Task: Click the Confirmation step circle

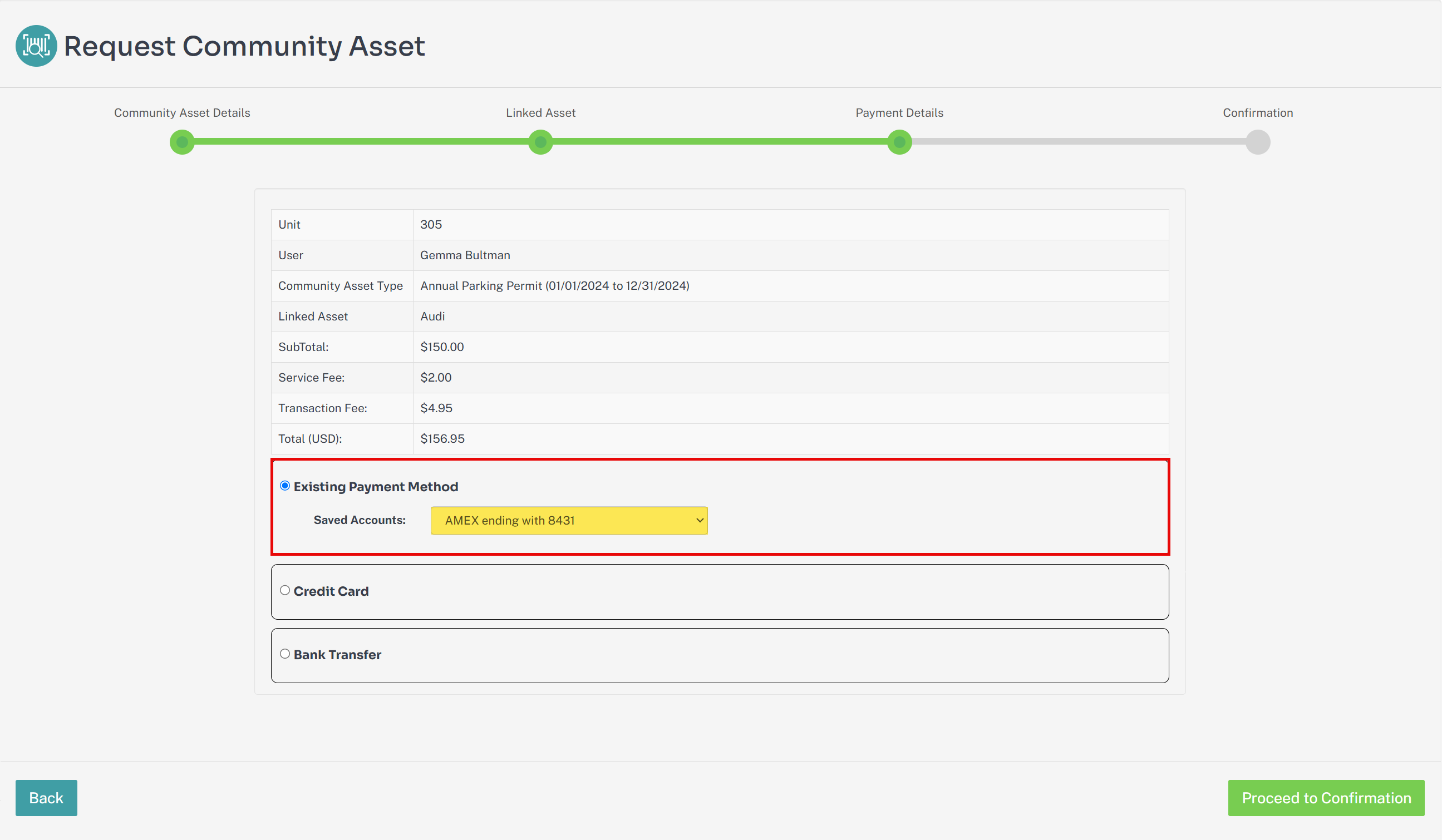Action: 1258,142
